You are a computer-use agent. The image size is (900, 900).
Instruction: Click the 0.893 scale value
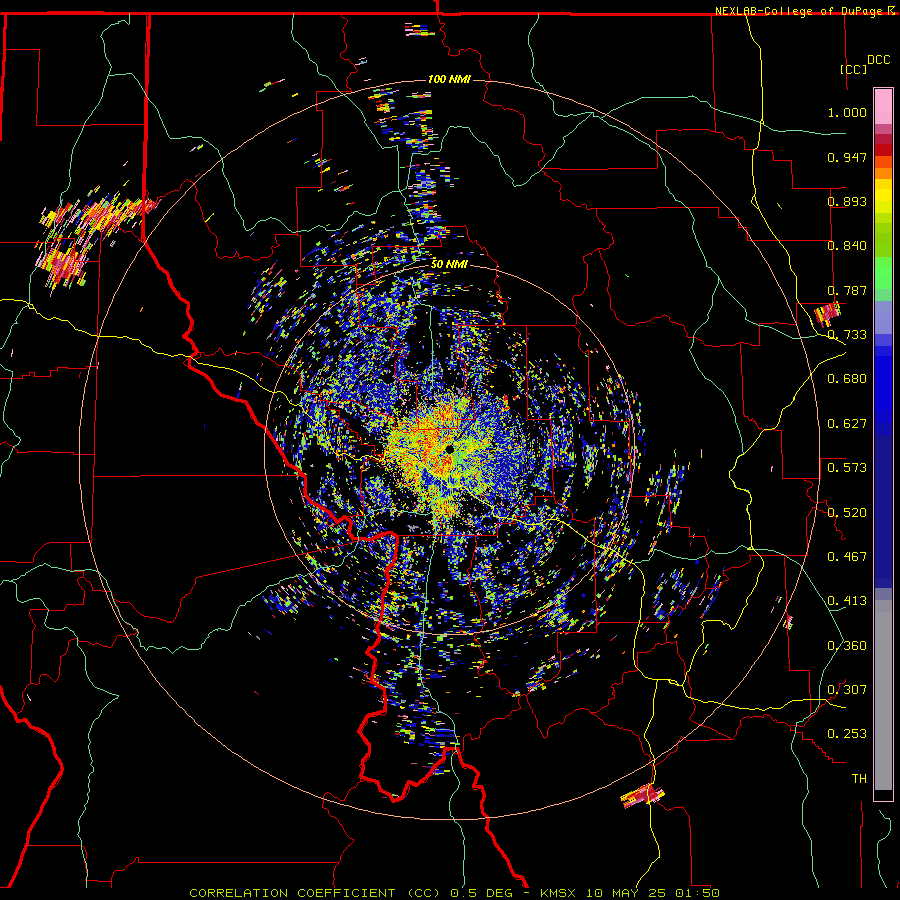(847, 201)
